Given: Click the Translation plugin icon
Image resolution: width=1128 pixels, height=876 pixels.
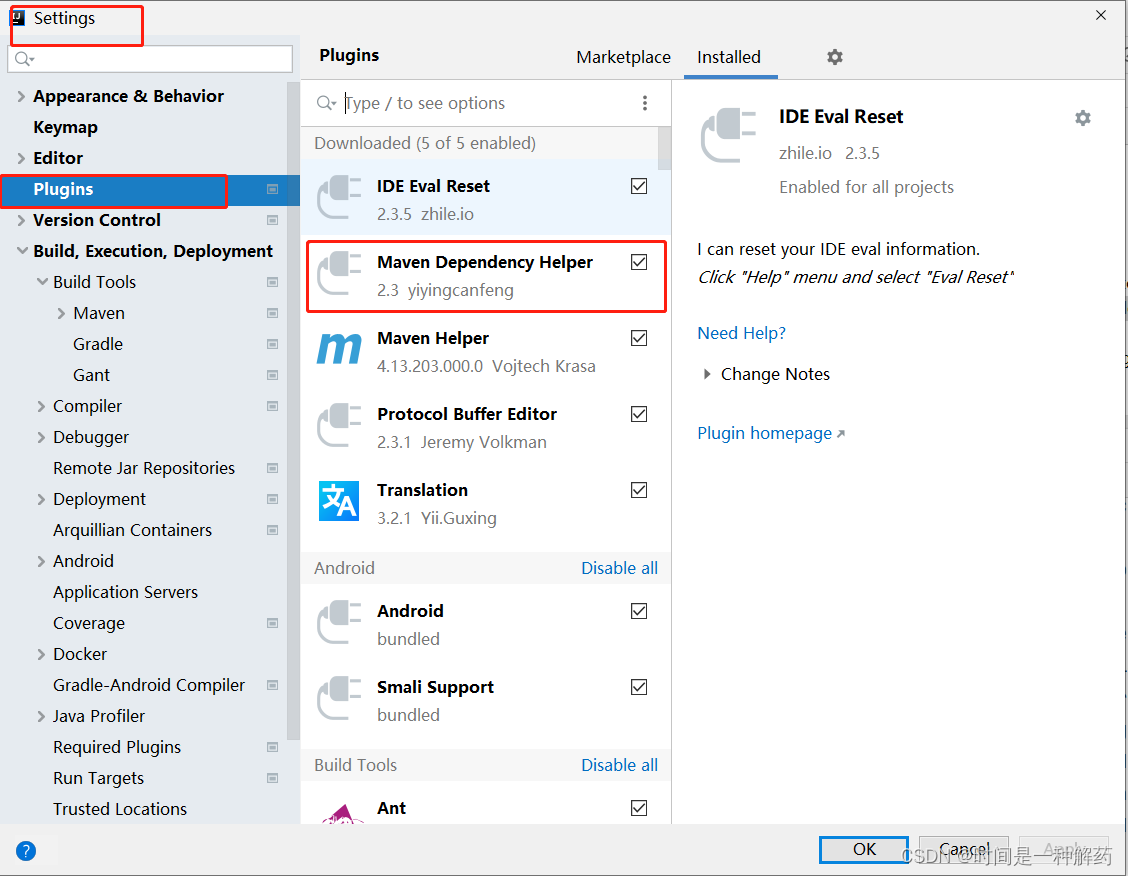Looking at the screenshot, I should (339, 501).
